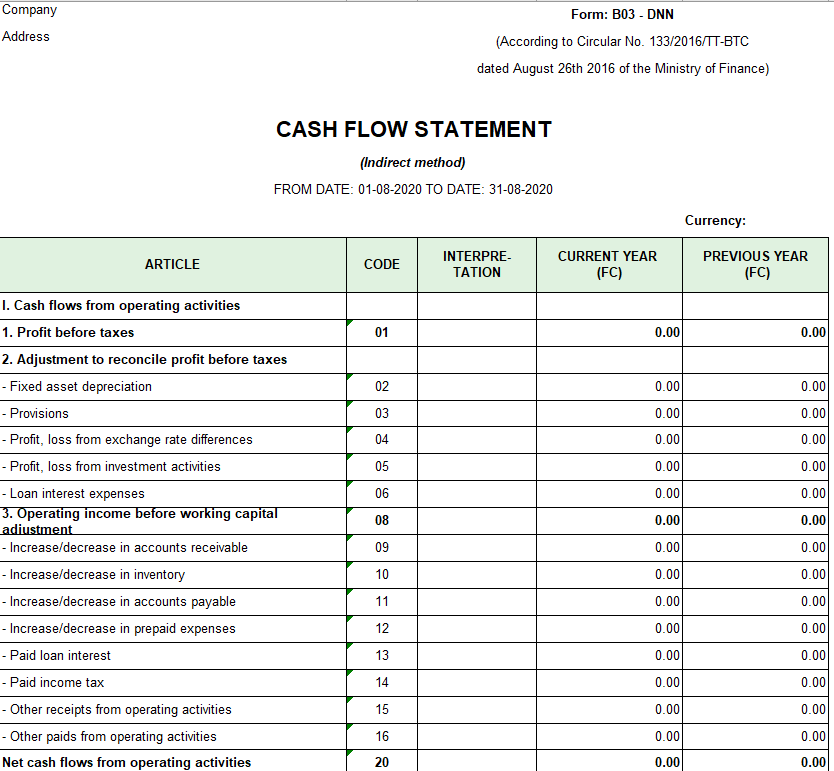Click the PREVIOUS YEAR (FC) header
The image size is (834, 771).
click(x=755, y=264)
